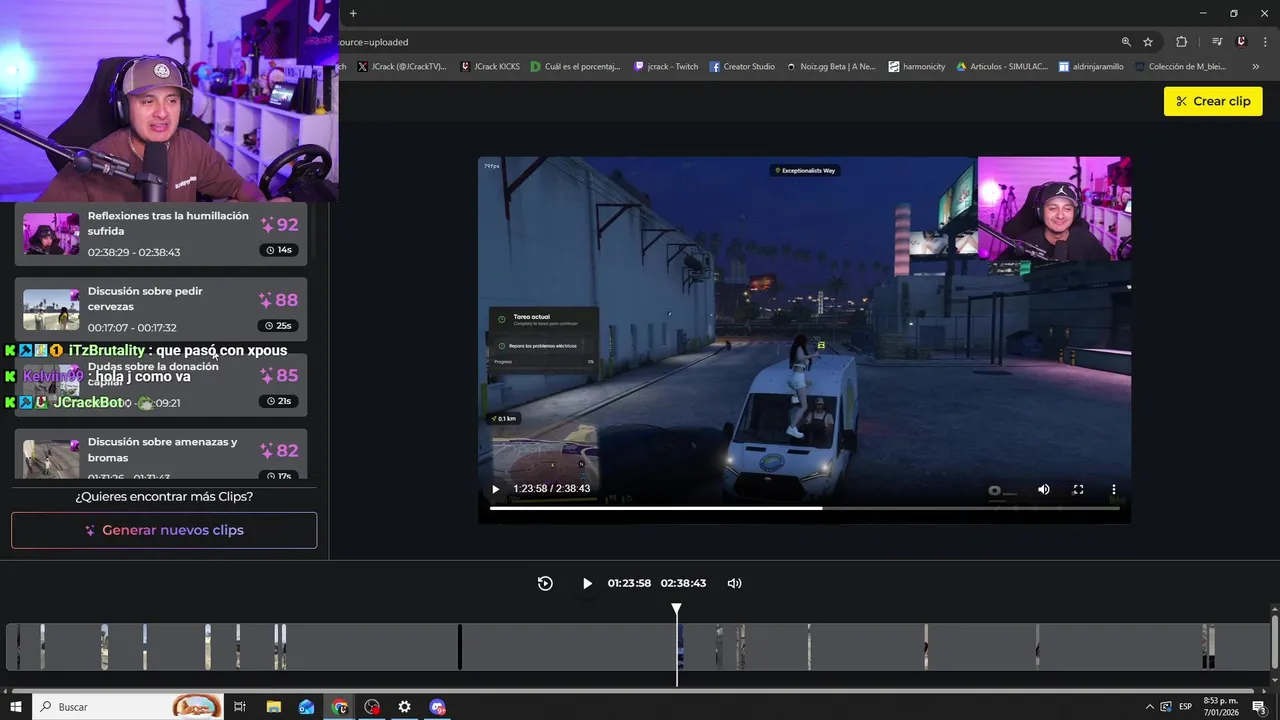Open Colección de M_blei... bookmark

click(x=1179, y=67)
